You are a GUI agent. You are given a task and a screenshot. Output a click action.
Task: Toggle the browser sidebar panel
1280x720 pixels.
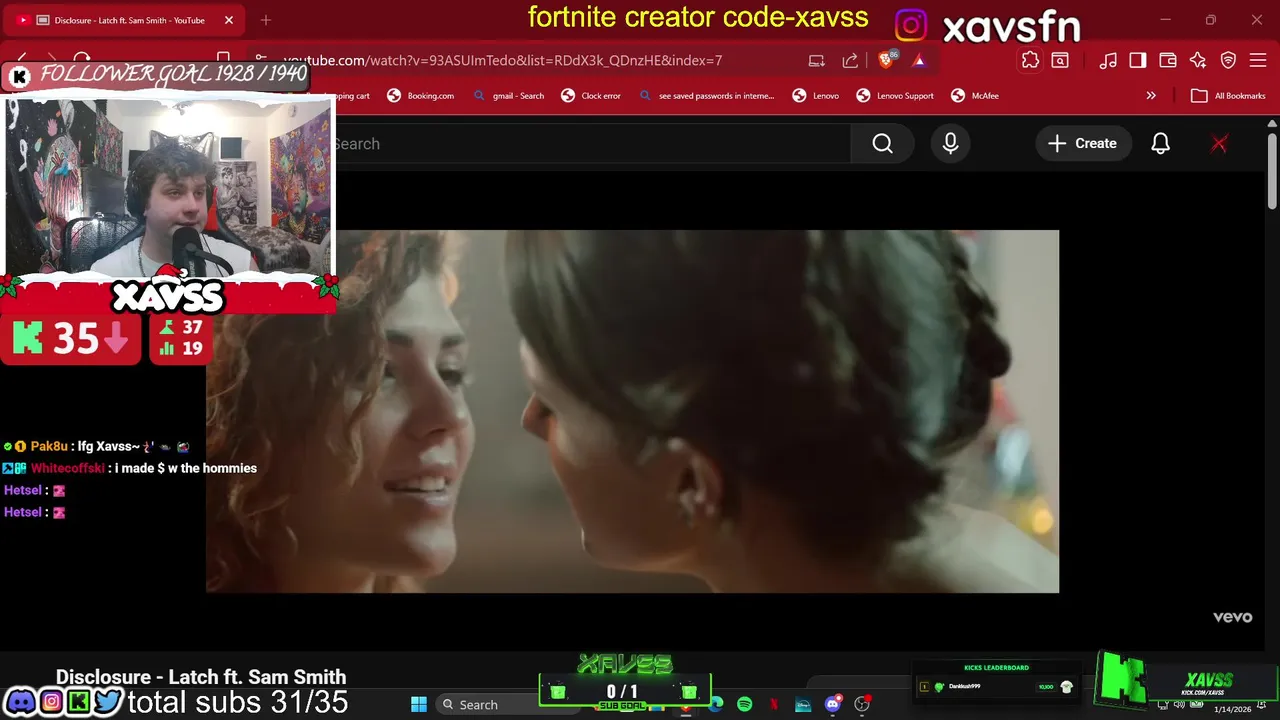tap(1138, 60)
